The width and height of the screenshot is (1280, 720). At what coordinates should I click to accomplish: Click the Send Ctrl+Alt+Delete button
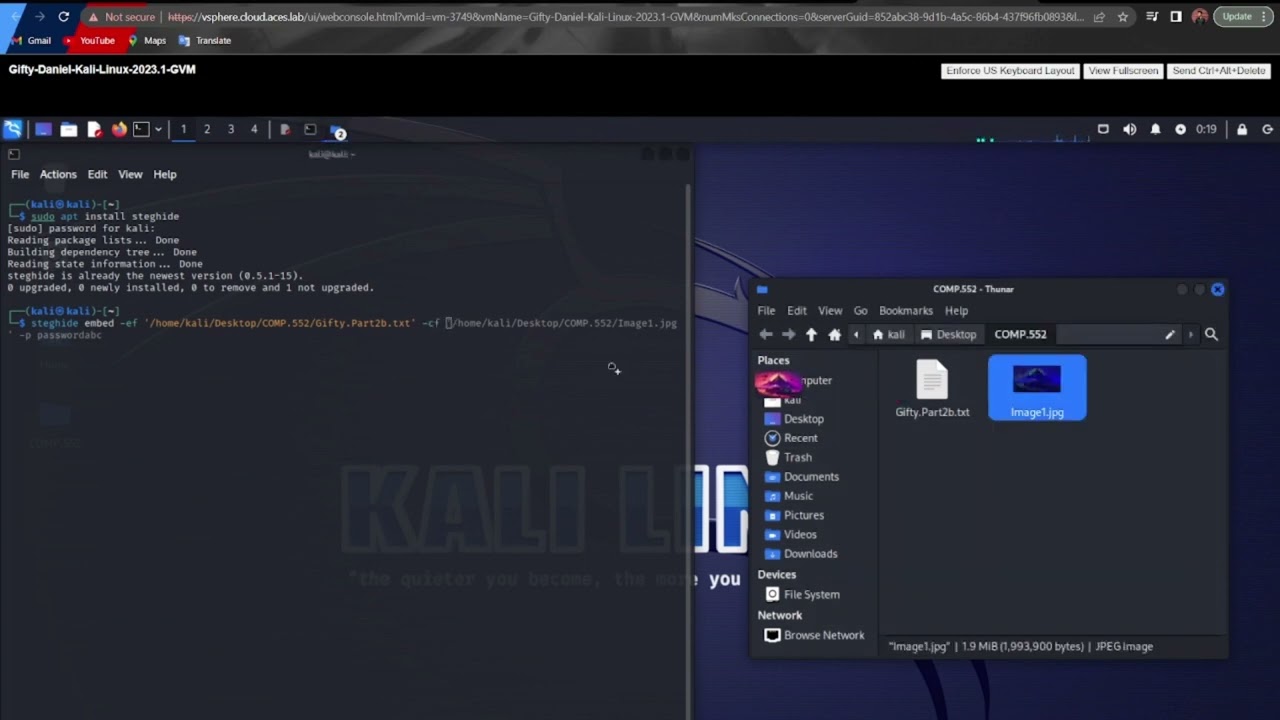click(1219, 71)
